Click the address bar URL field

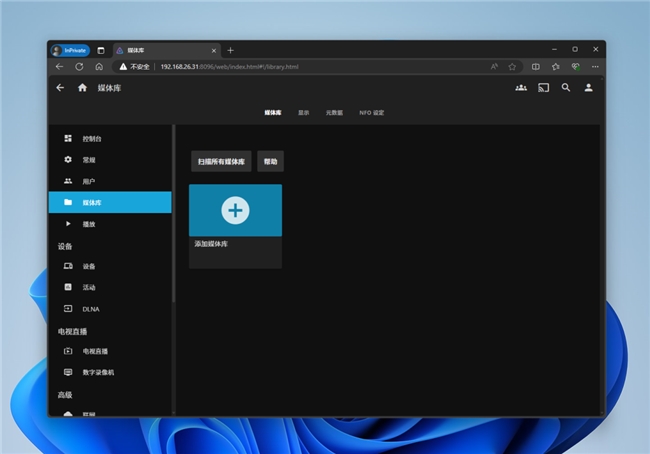(x=317, y=67)
